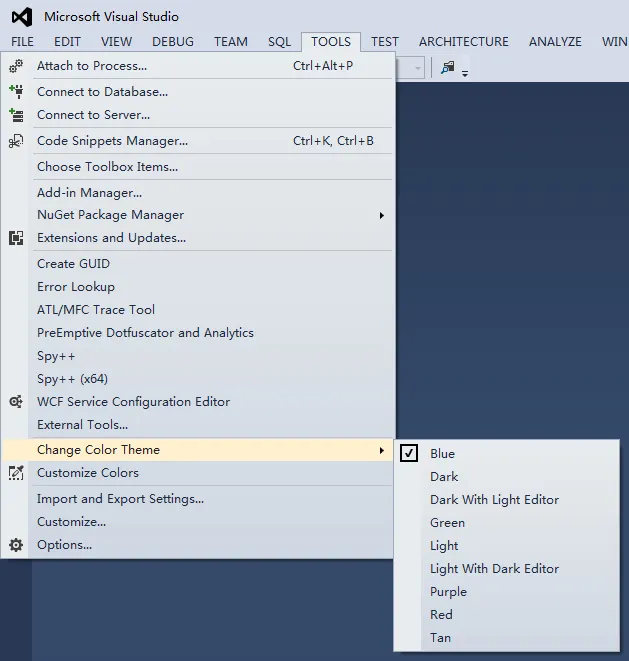
Task: Click Choose Toolbox Items entry
Action: (198, 167)
